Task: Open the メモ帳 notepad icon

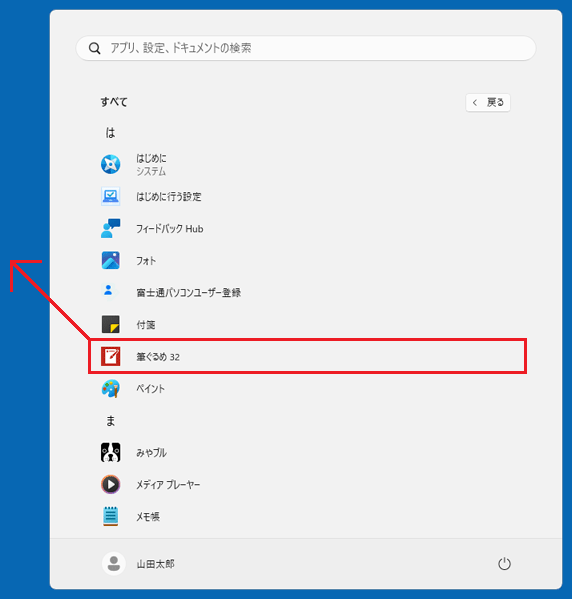Action: pos(110,516)
